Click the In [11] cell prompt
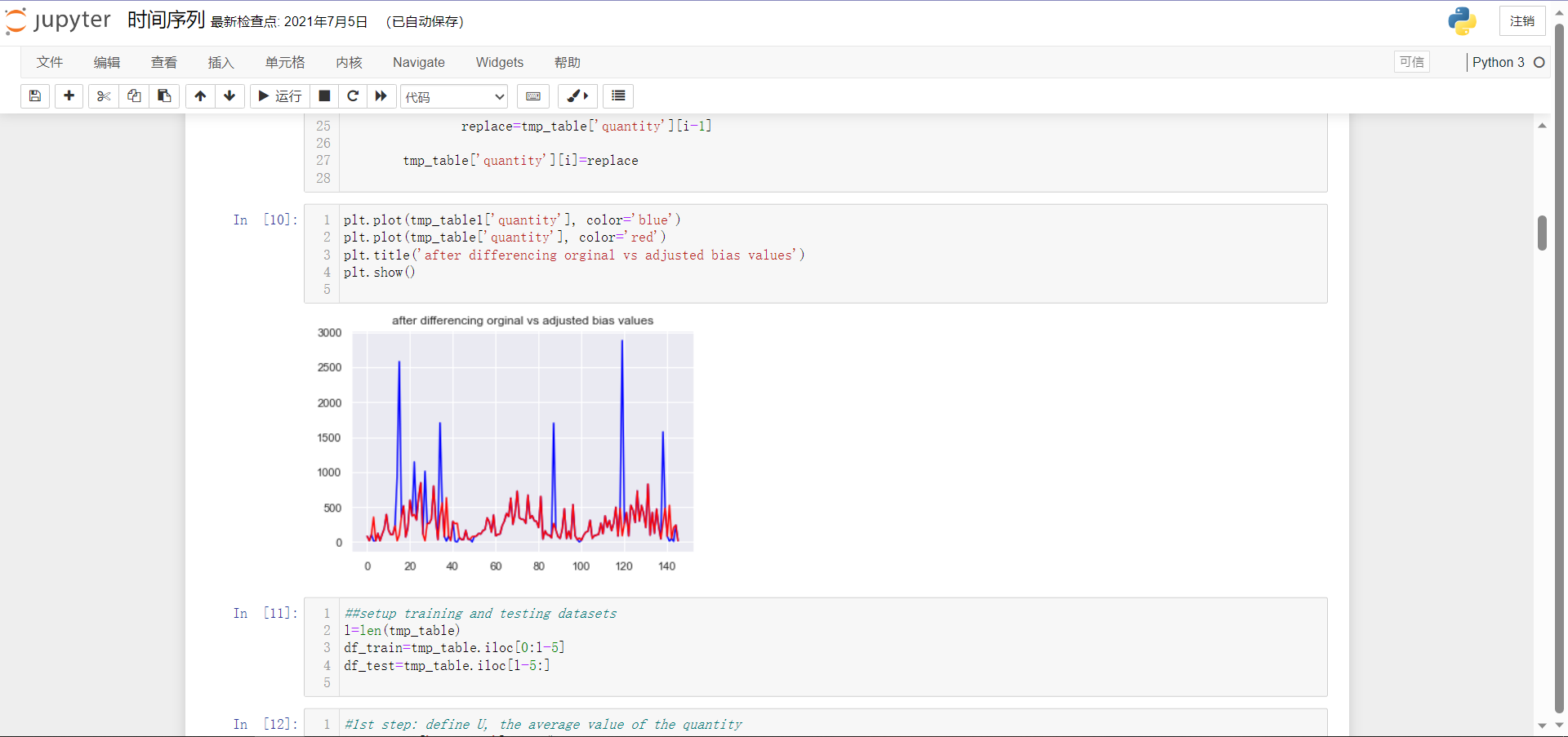This screenshot has width=1568, height=737. pyautogui.click(x=265, y=613)
